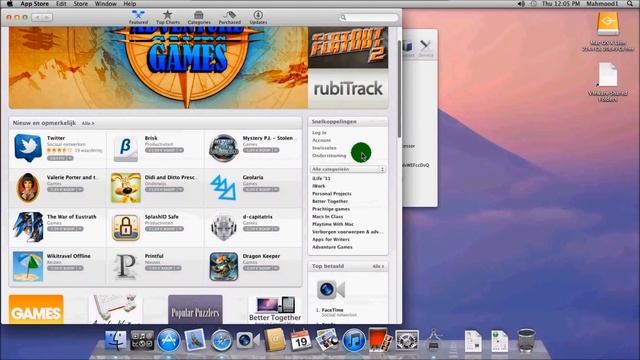640x360 pixels.
Task: Click the Twitter price button
Action: click(x=60, y=158)
